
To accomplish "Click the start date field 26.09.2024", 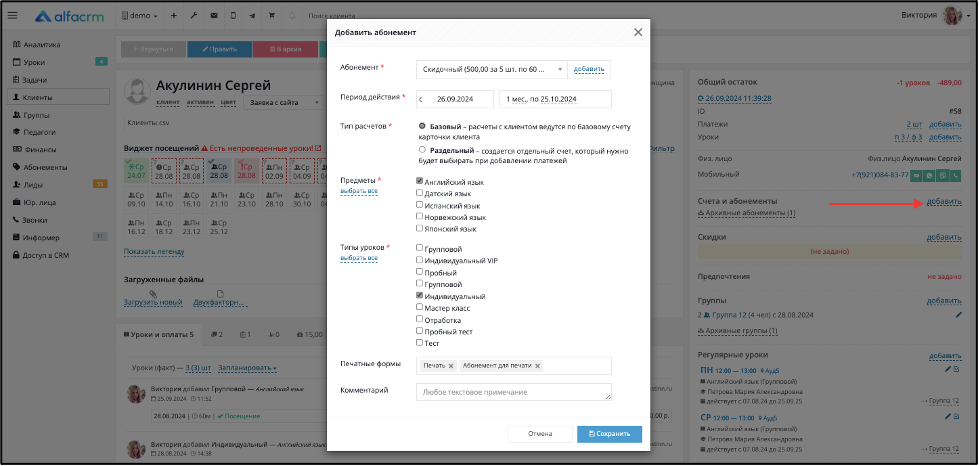I will (x=455, y=99).
